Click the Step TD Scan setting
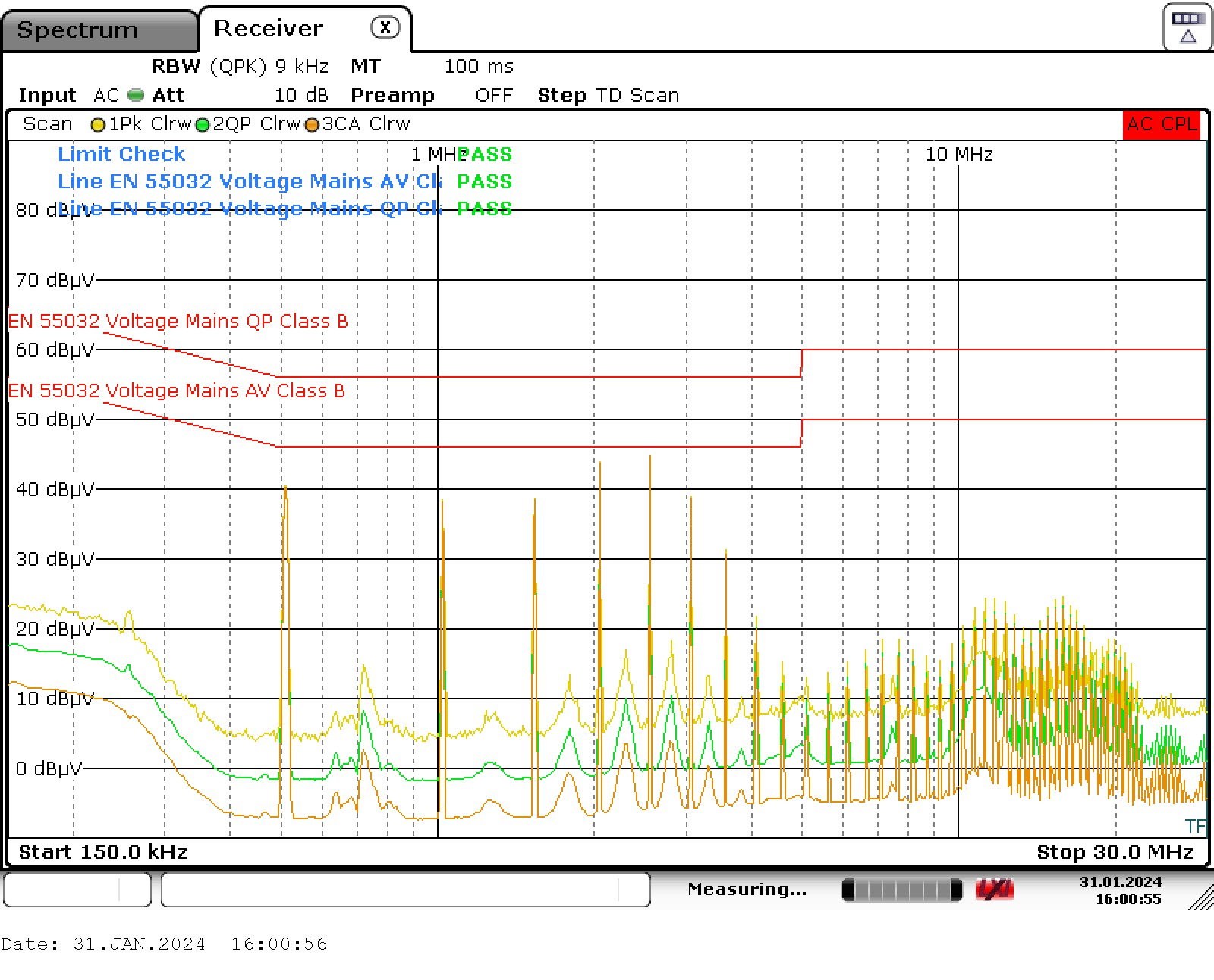The image size is (1214, 980). click(x=608, y=95)
